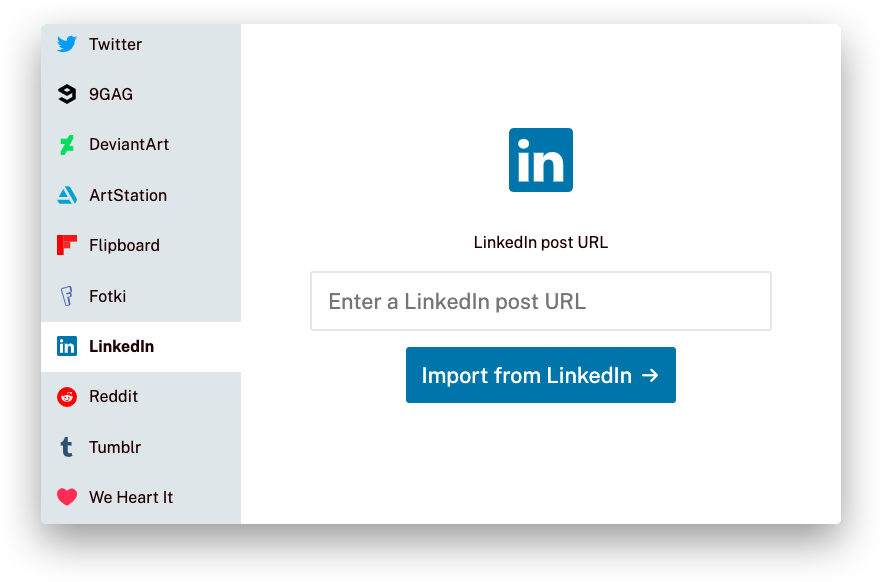
Task: Switch to the 9GAG source tab
Action: tap(141, 94)
